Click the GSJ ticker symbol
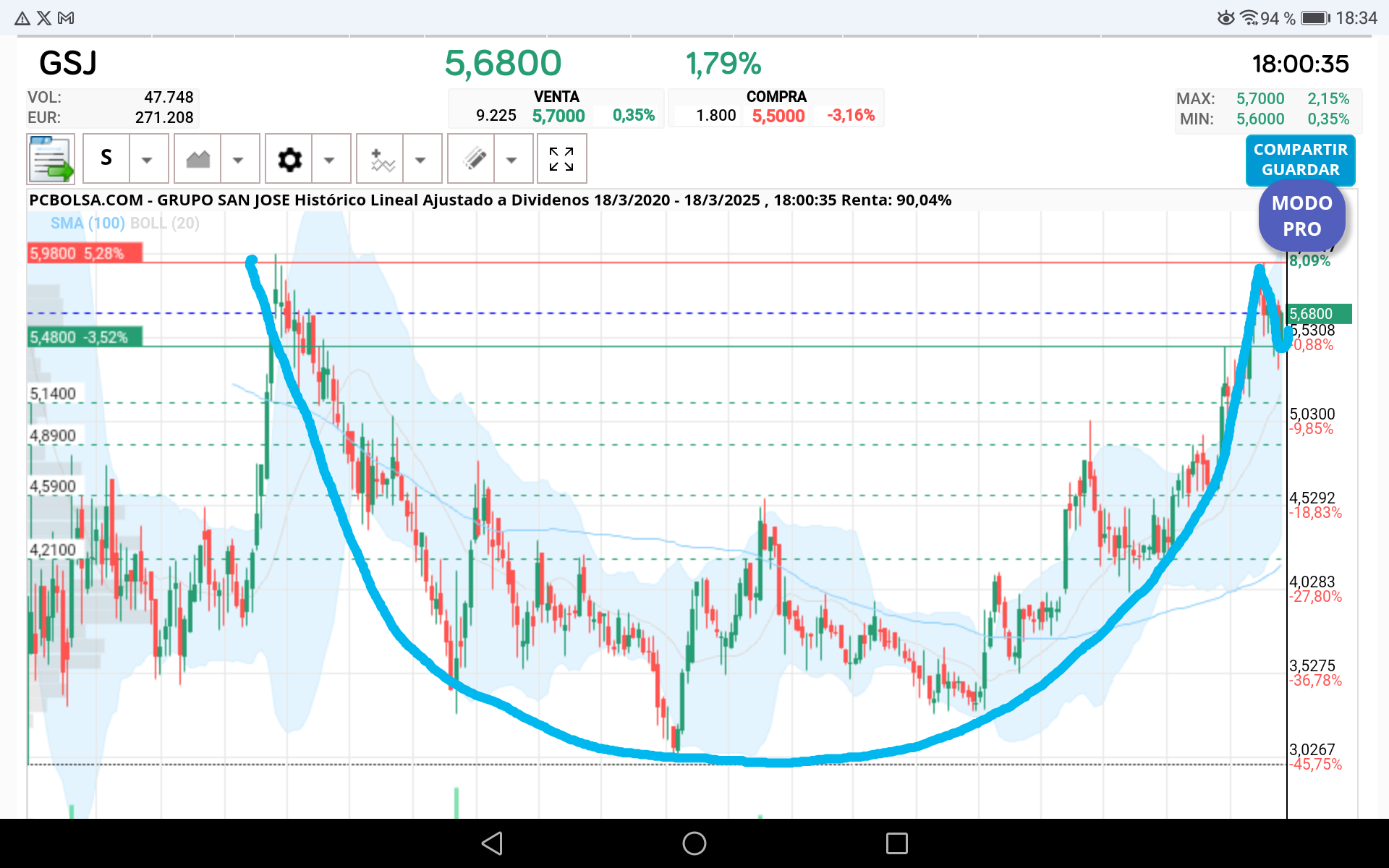This screenshot has width=1389, height=868. (68, 64)
